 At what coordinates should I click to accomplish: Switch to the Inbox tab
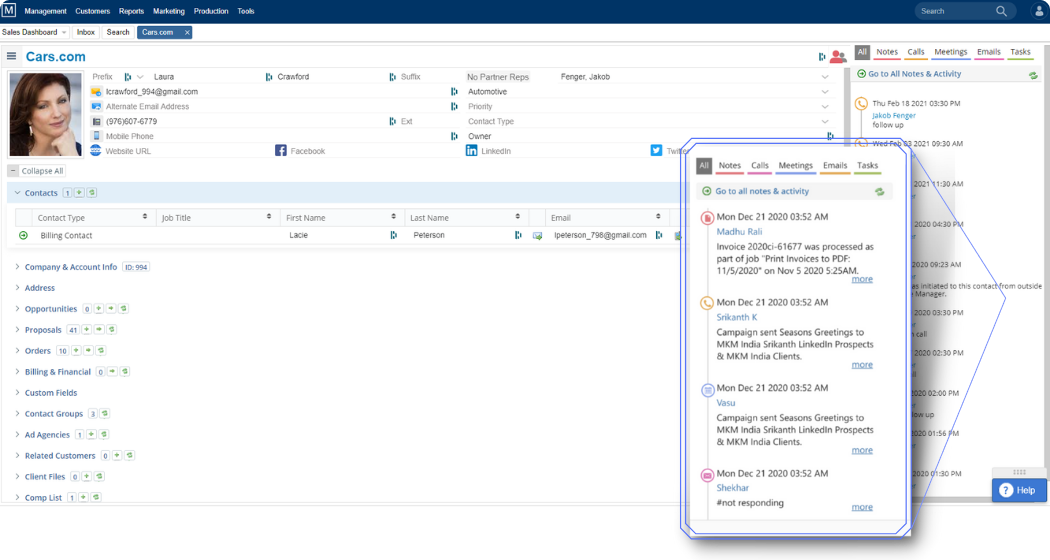[x=86, y=32]
